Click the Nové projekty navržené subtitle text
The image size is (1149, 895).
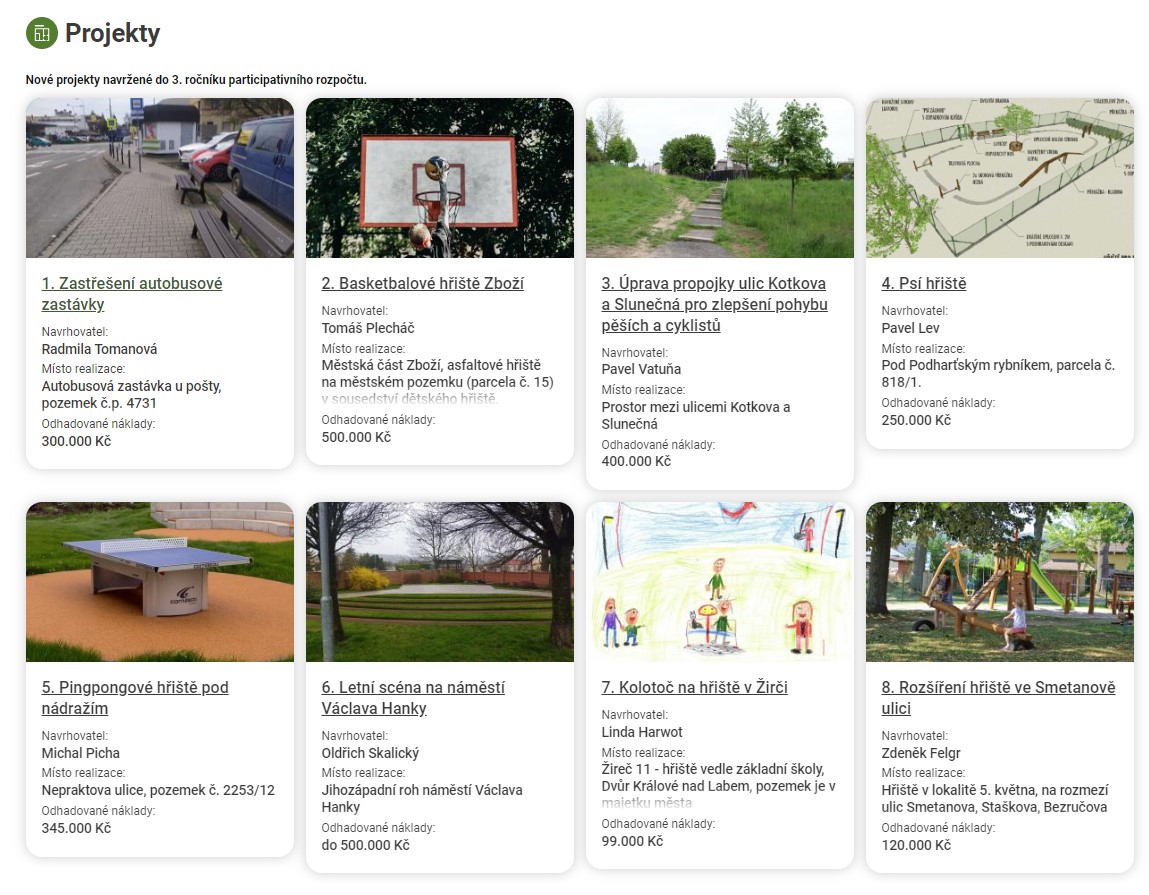[x=196, y=79]
